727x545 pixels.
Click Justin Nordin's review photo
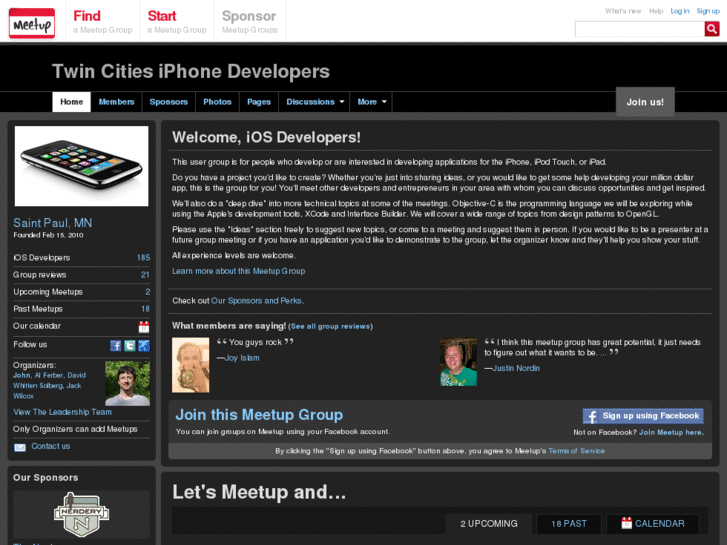click(458, 362)
